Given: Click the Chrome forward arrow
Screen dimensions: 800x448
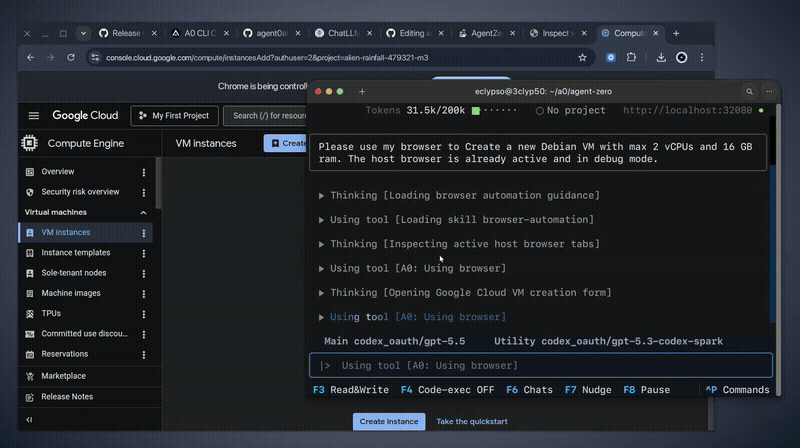Looking at the screenshot, I should [x=50, y=58].
